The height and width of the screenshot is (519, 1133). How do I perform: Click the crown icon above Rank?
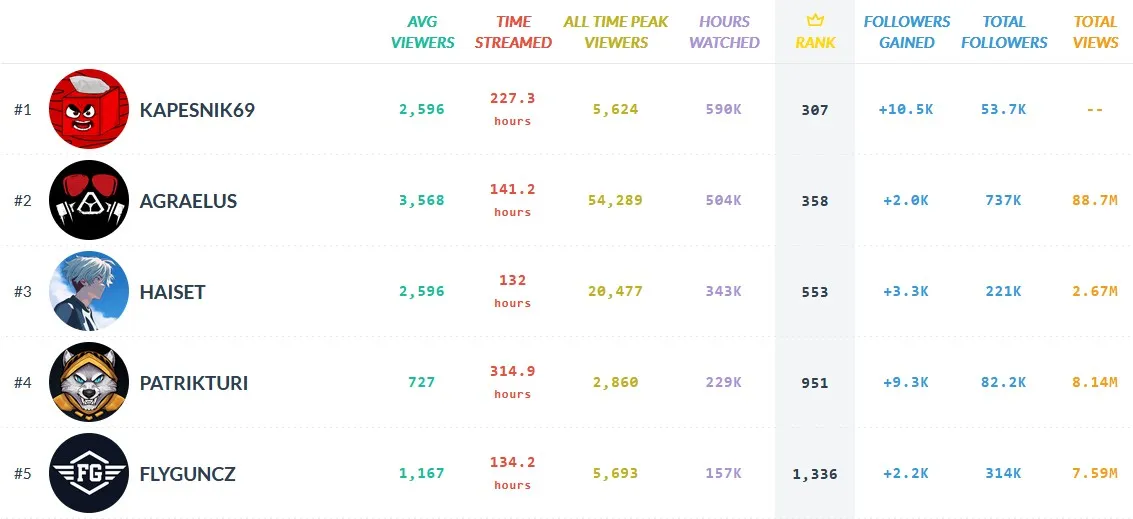815,21
